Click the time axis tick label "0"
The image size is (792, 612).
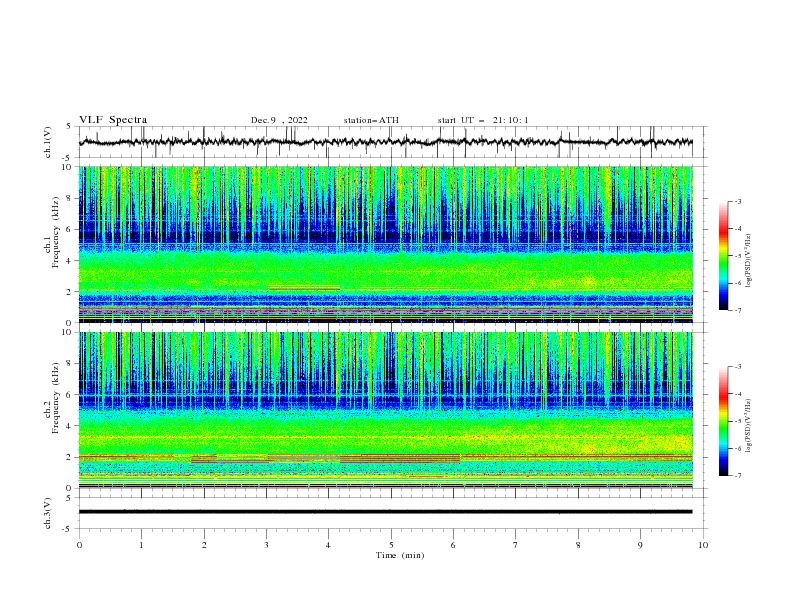tap(79, 545)
